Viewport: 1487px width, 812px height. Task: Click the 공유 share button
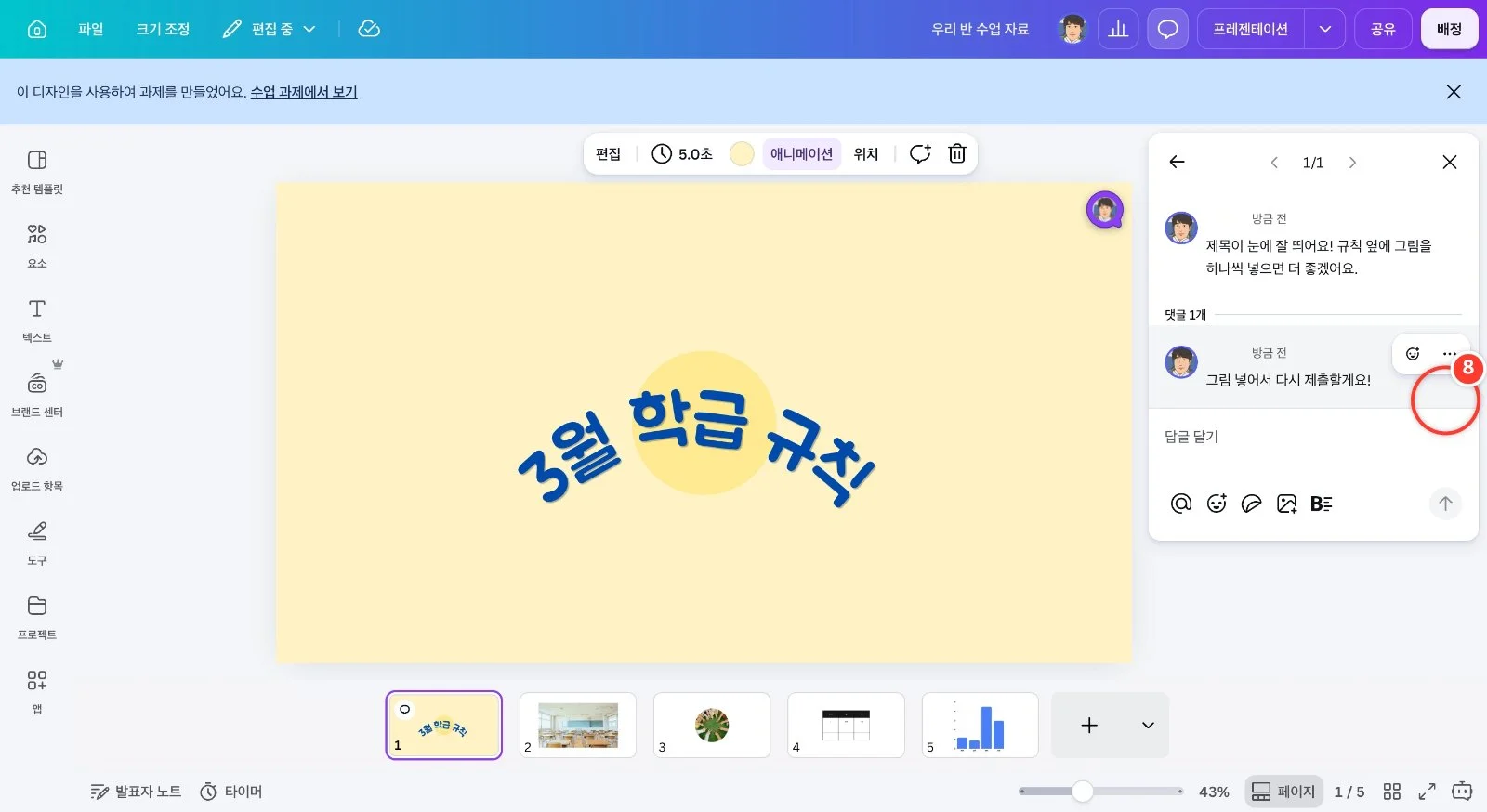click(1383, 29)
